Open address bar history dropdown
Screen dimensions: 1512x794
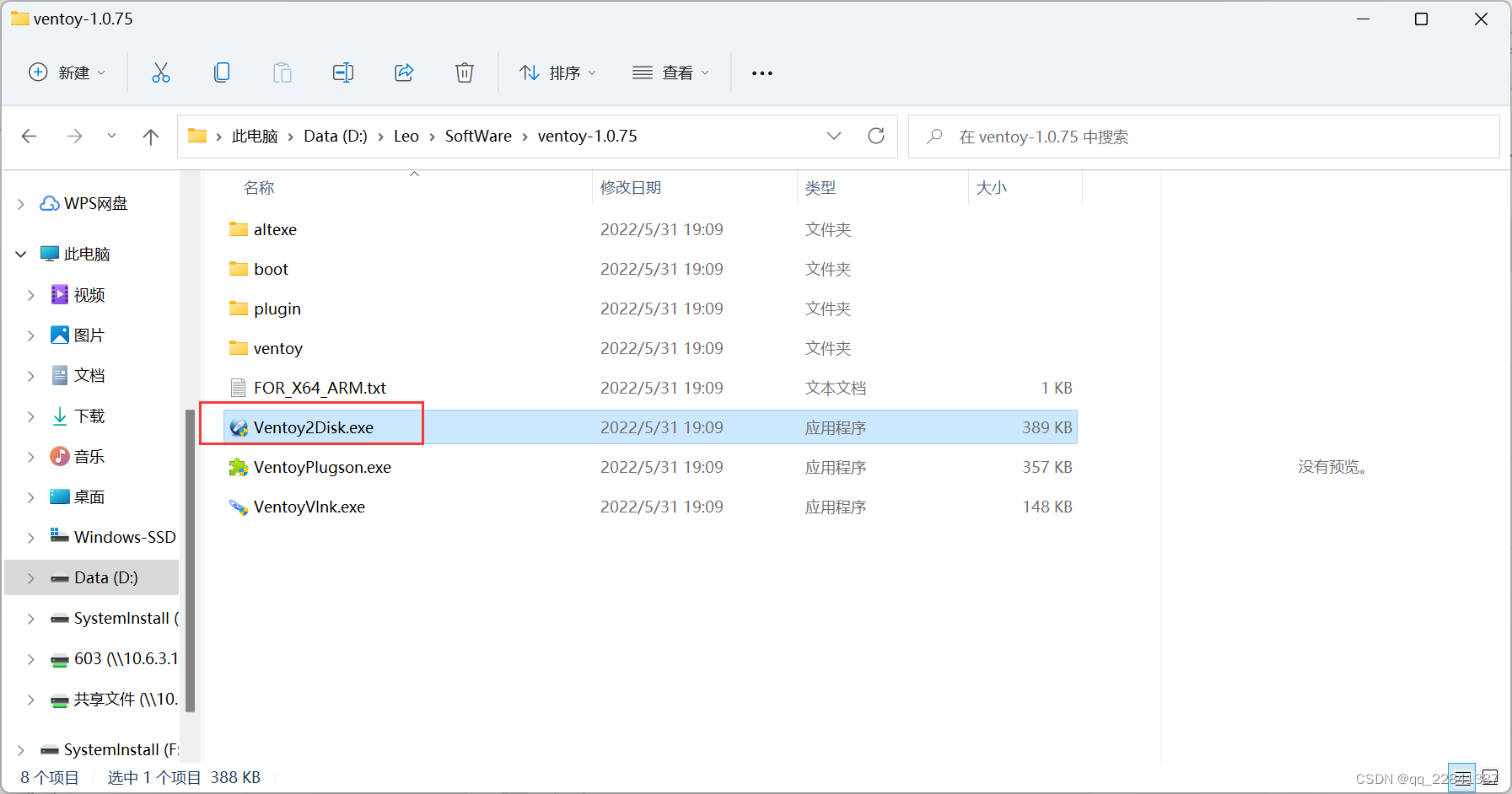coord(834,136)
